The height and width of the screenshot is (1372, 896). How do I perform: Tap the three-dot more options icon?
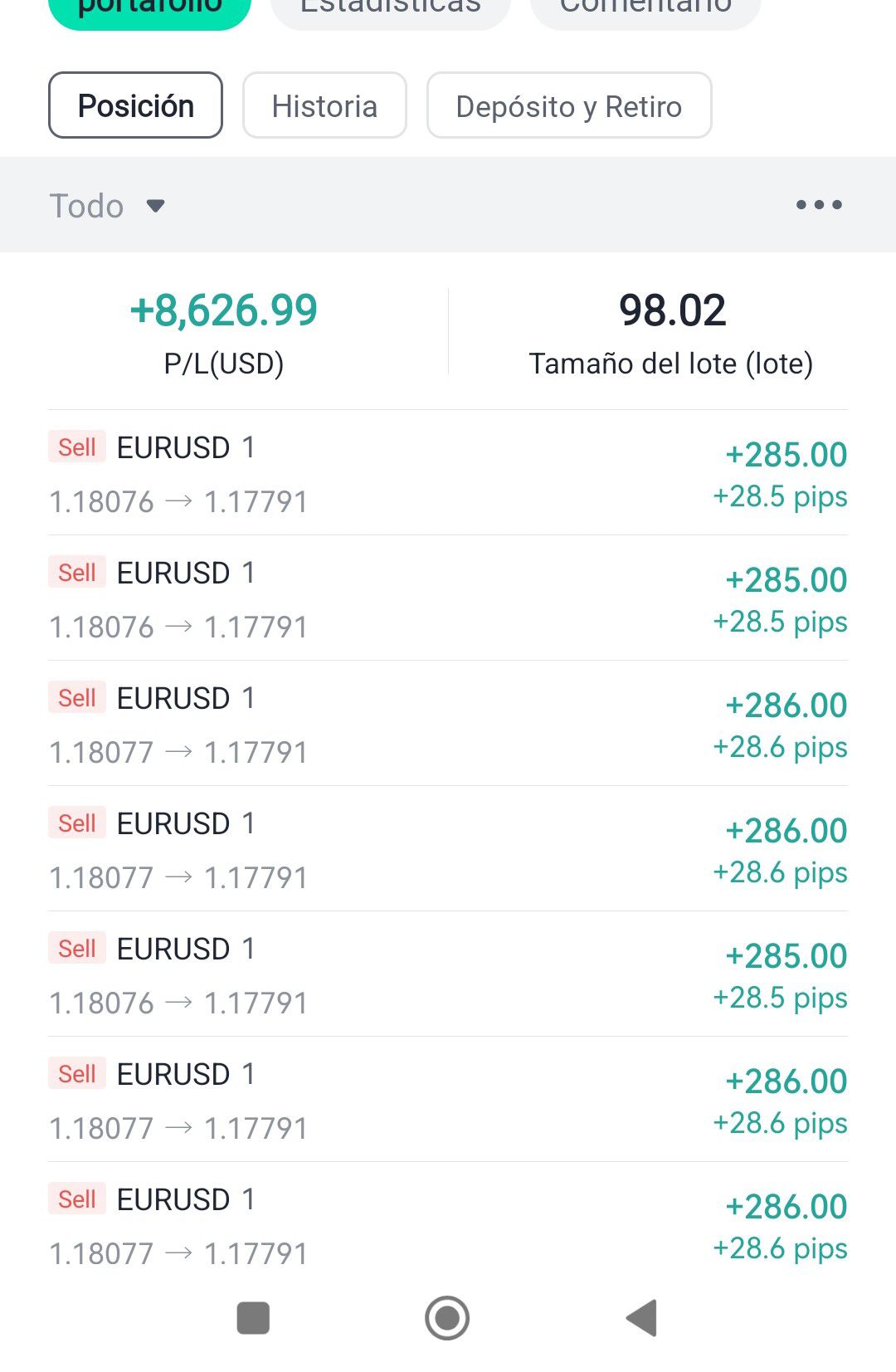point(819,204)
